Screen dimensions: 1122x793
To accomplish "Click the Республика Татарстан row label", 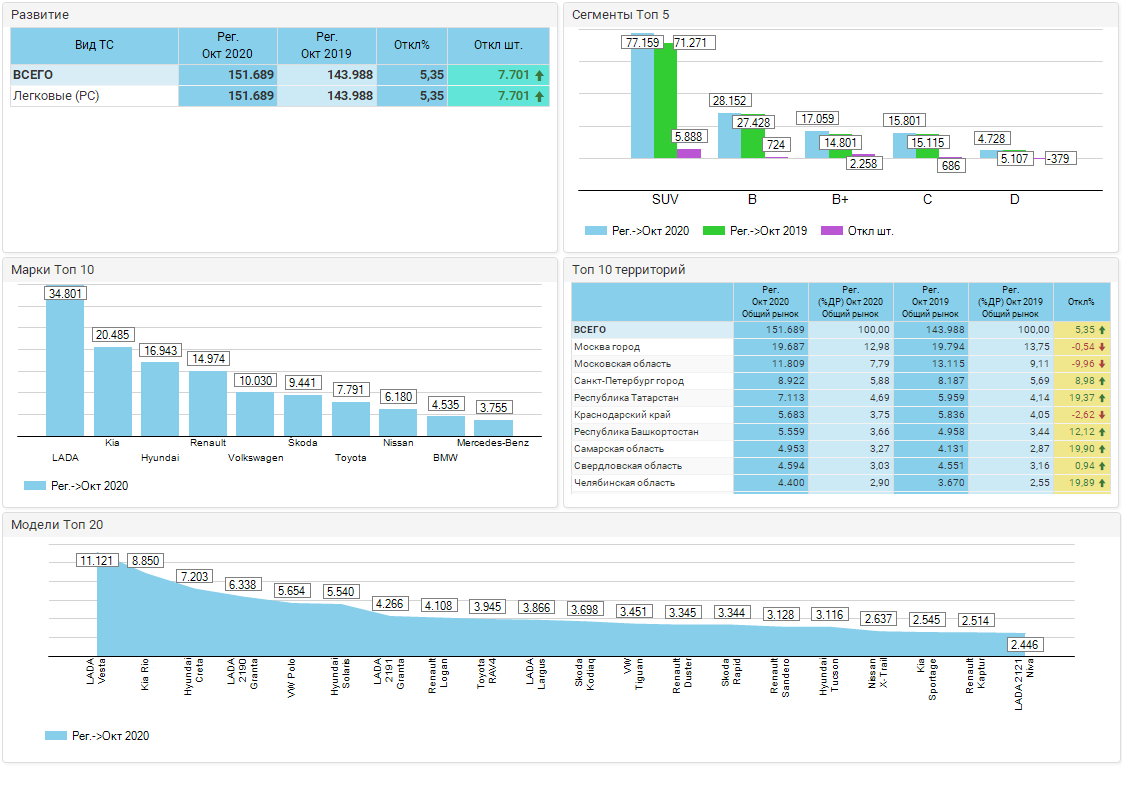I will (626, 398).
